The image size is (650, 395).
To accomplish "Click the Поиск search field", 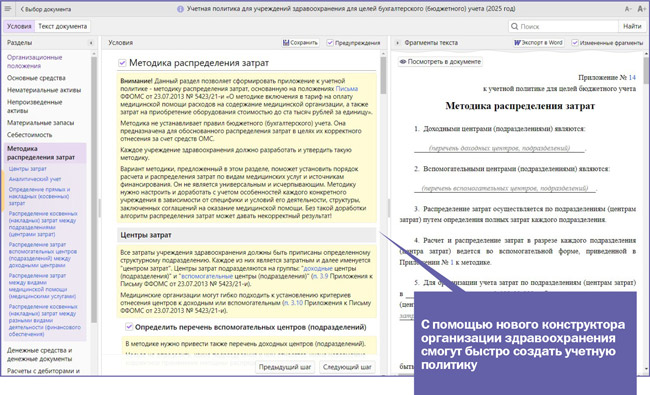I will [563, 26].
